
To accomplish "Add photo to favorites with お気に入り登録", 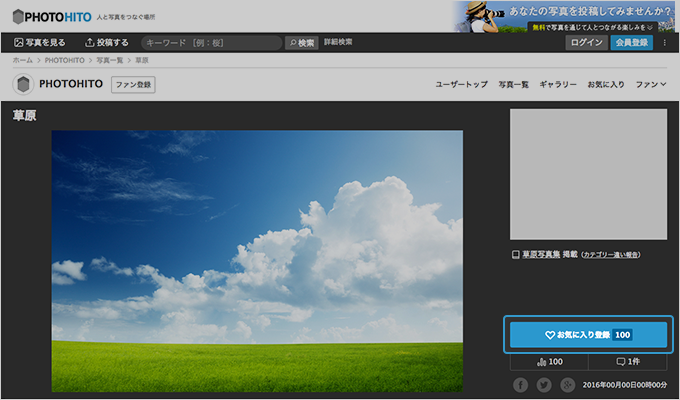I will pyautogui.click(x=588, y=334).
